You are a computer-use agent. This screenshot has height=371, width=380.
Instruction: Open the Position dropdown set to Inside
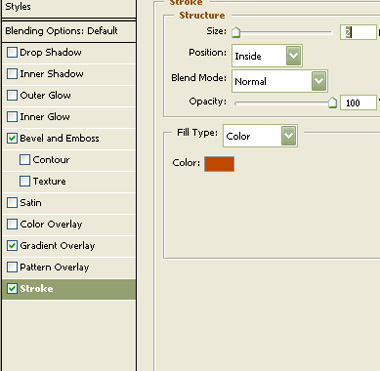(267, 55)
